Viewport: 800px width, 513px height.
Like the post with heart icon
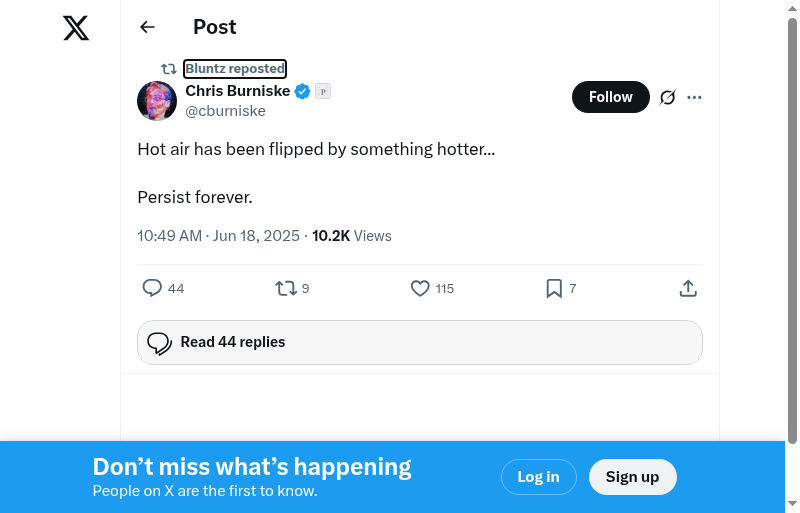(420, 288)
